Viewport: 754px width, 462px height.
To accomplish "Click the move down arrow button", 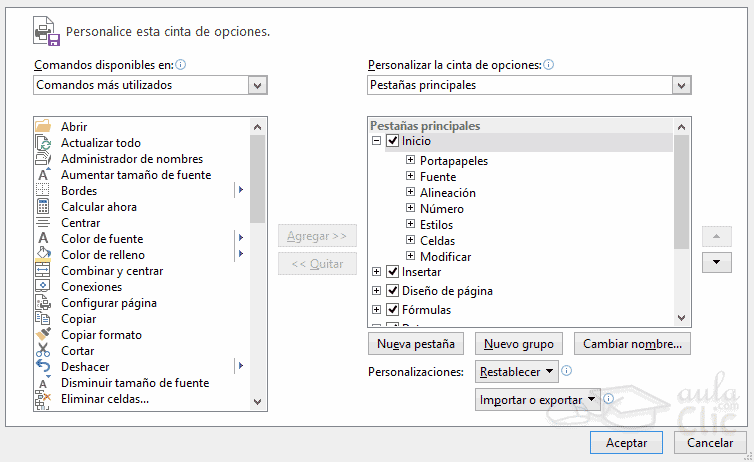I will tap(717, 263).
